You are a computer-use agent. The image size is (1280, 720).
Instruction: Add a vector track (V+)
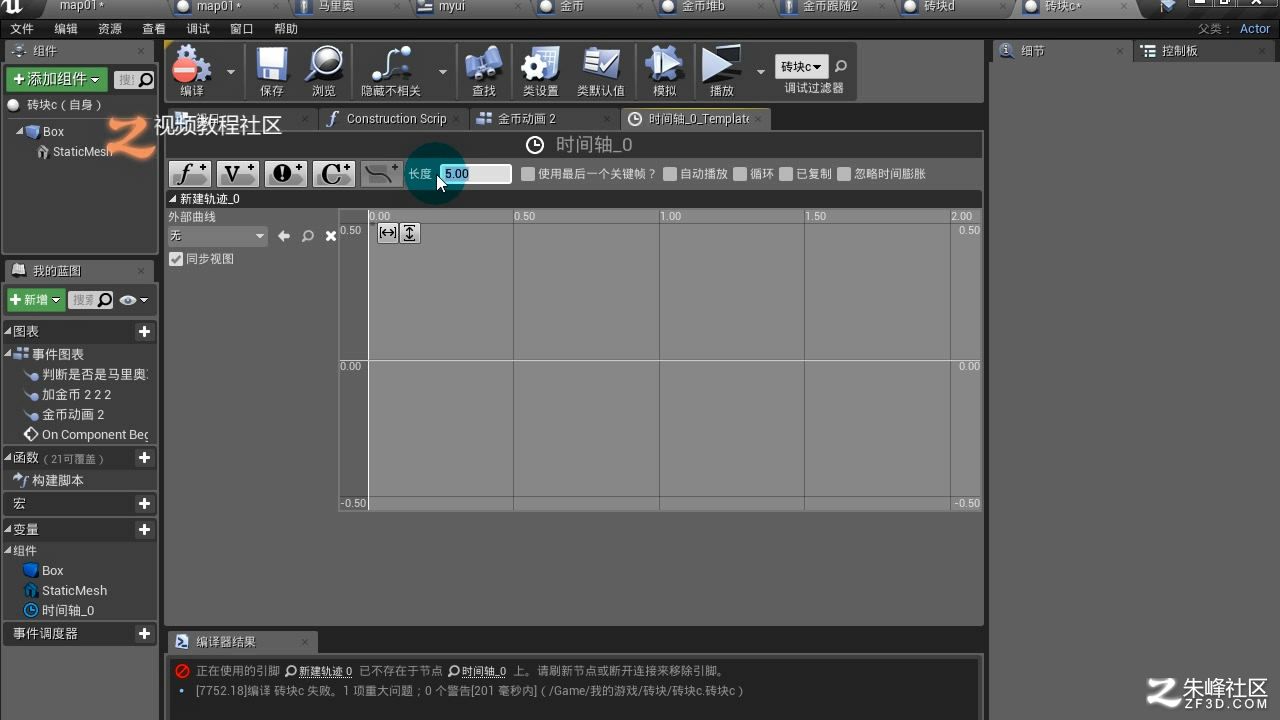coord(237,174)
